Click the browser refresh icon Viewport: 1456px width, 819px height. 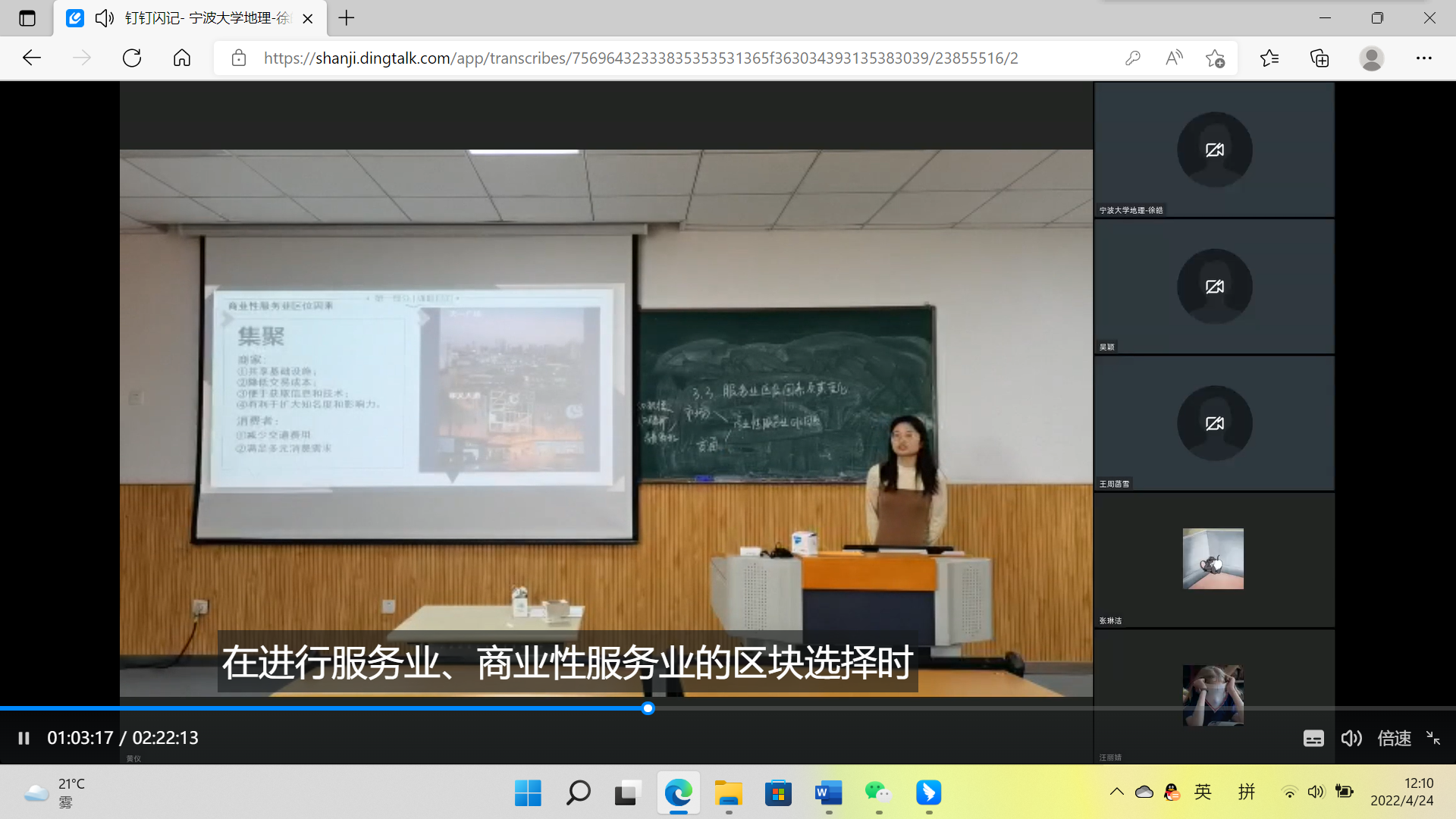pos(132,58)
